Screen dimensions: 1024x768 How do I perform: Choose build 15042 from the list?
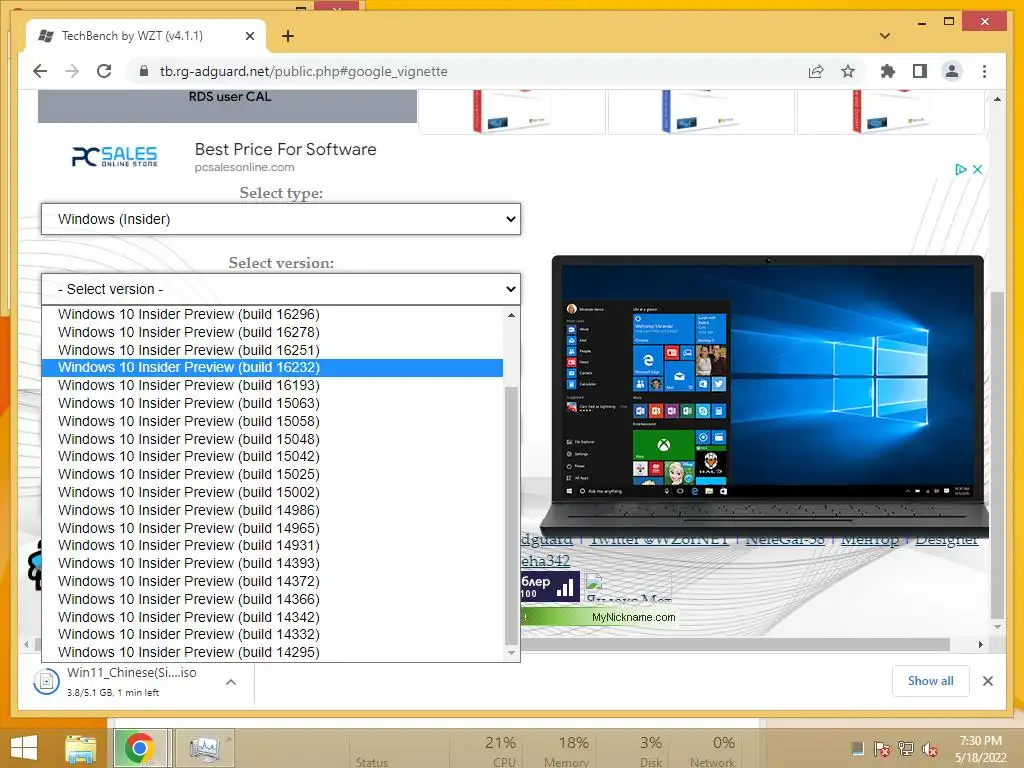click(272, 456)
